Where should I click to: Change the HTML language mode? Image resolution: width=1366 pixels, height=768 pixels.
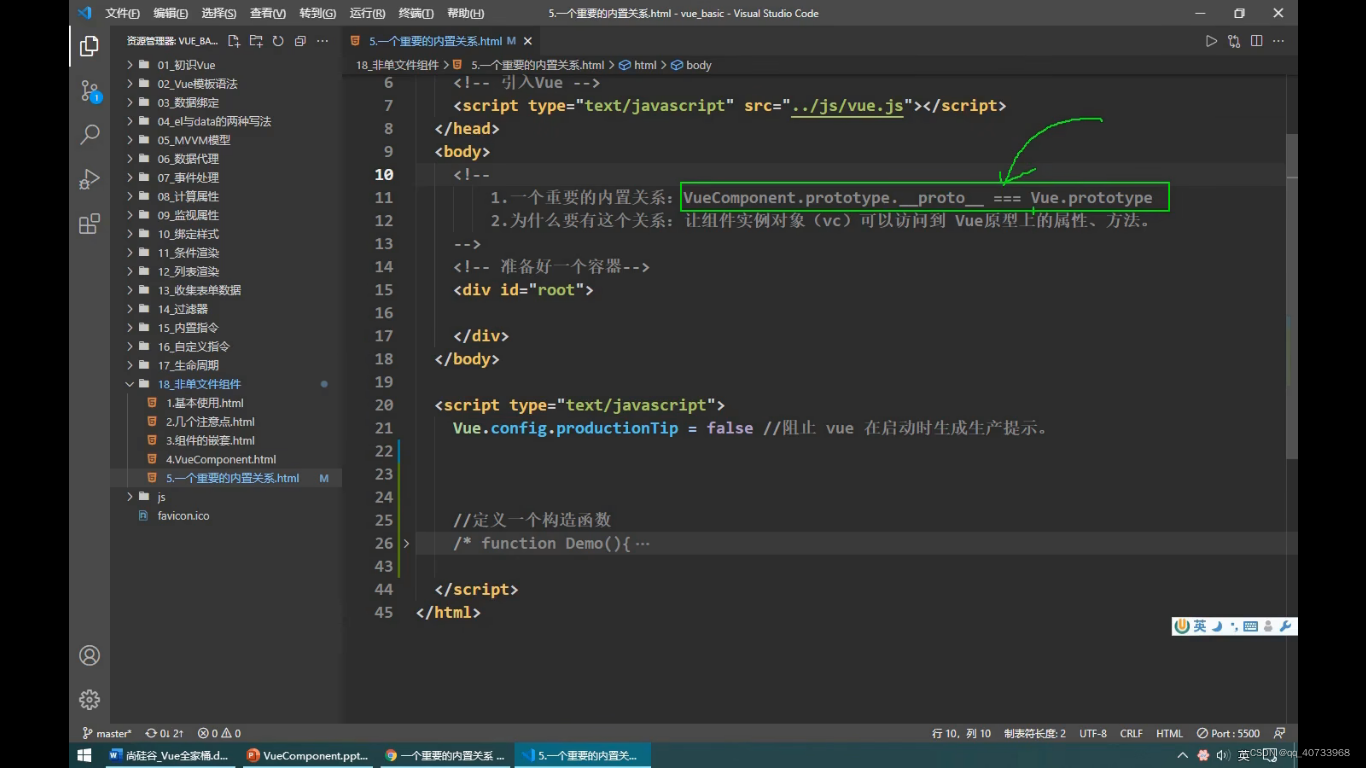[x=1169, y=733]
